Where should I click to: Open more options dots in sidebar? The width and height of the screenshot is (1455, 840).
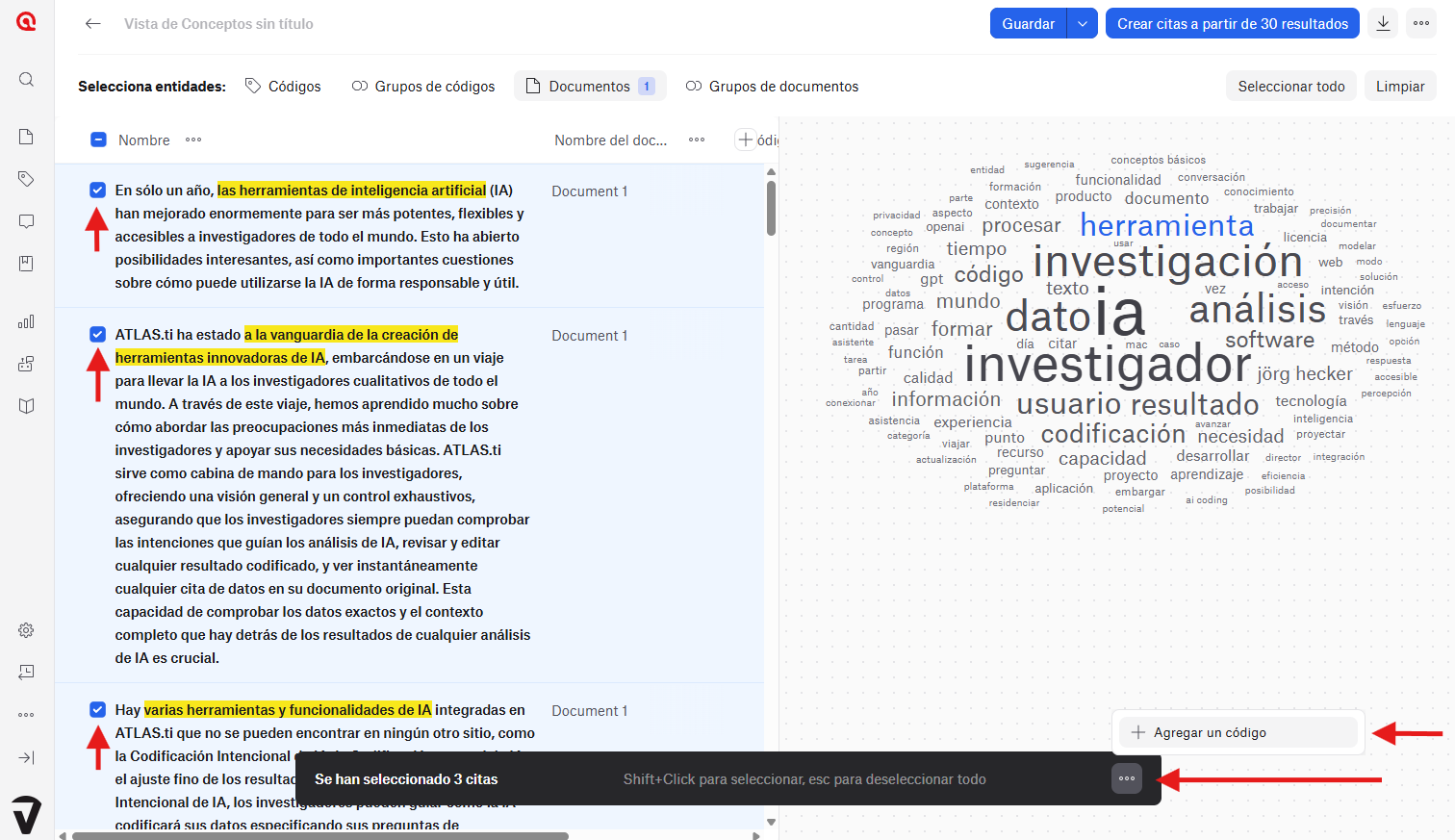[x=27, y=715]
